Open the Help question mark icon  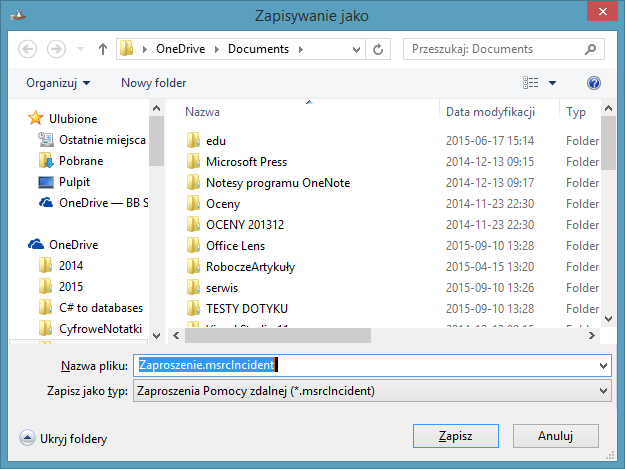(x=594, y=83)
